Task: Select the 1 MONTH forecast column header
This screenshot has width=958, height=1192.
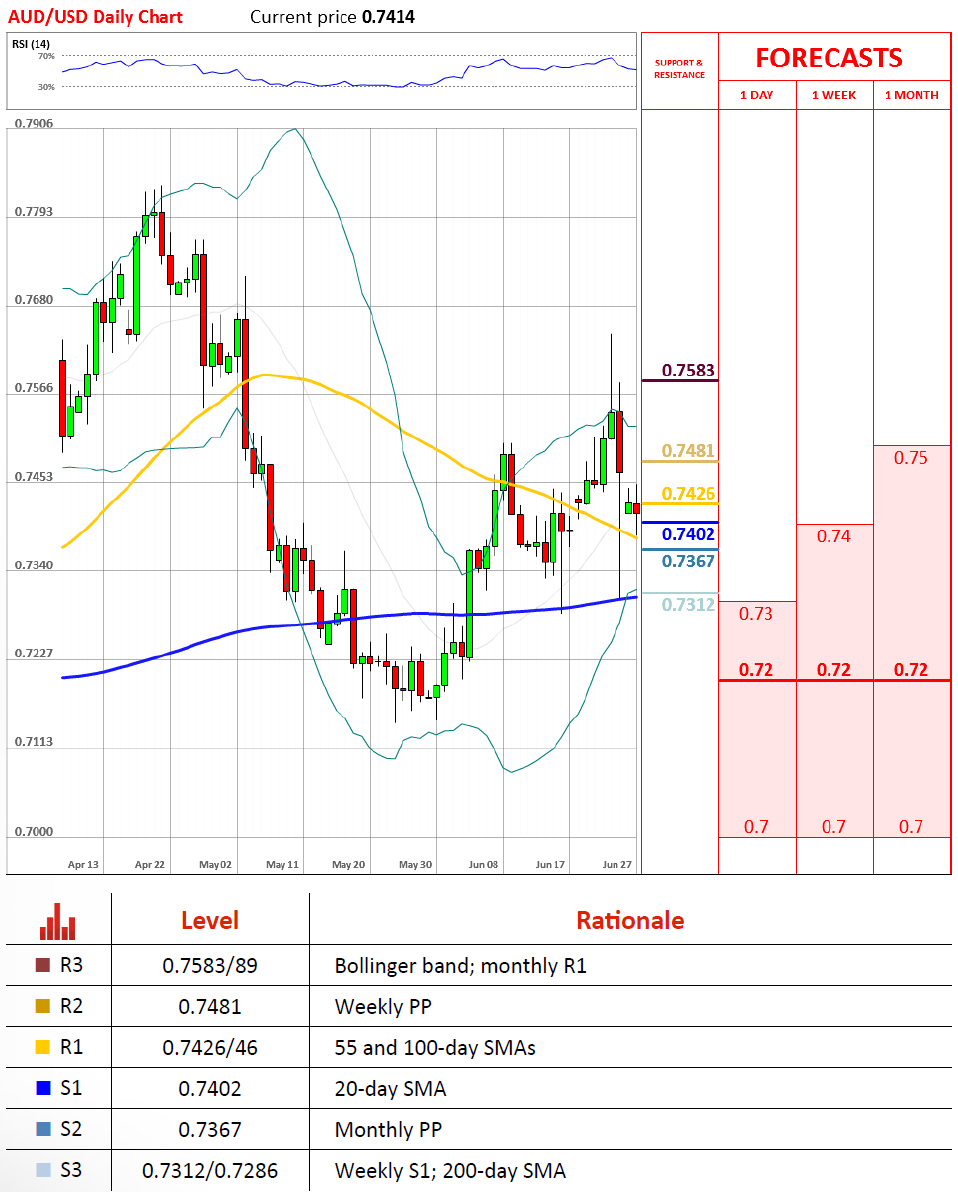Action: [x=912, y=95]
